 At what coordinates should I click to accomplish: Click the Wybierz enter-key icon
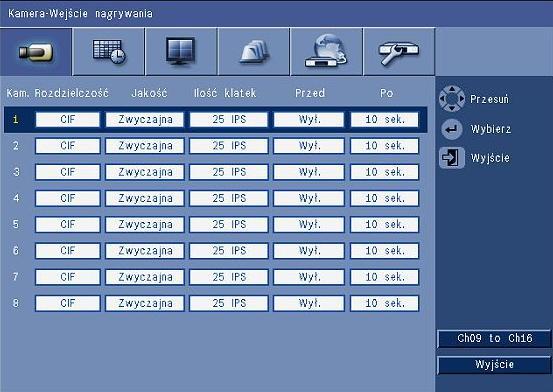click(x=452, y=129)
